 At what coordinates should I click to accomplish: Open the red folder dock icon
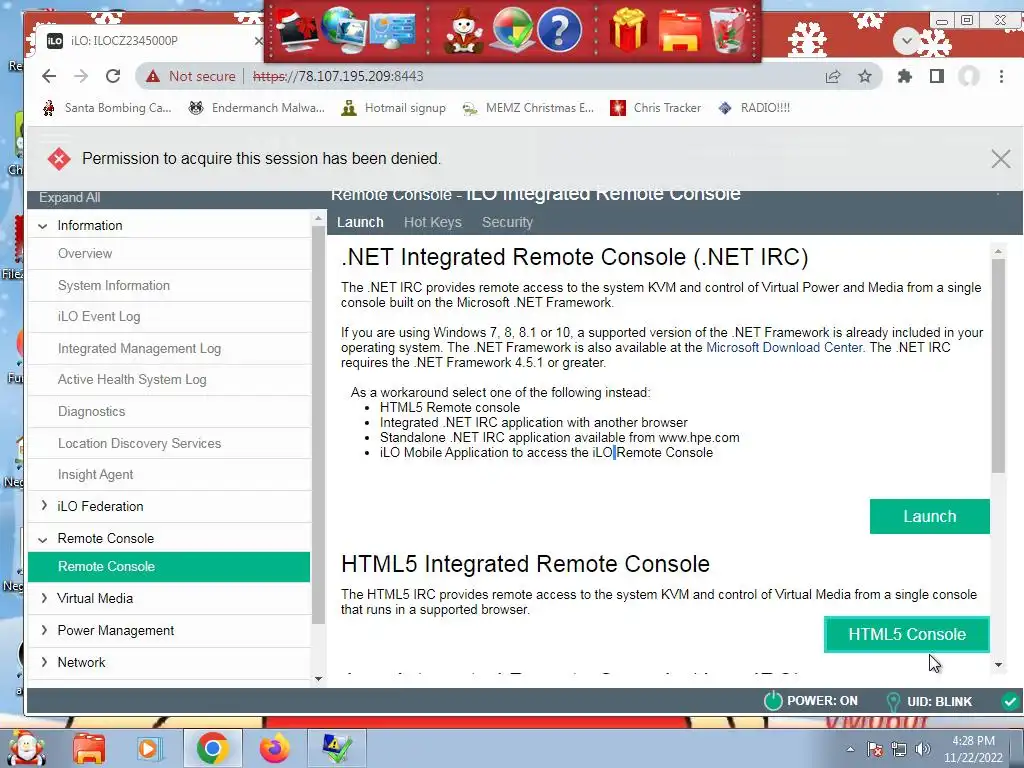[679, 31]
